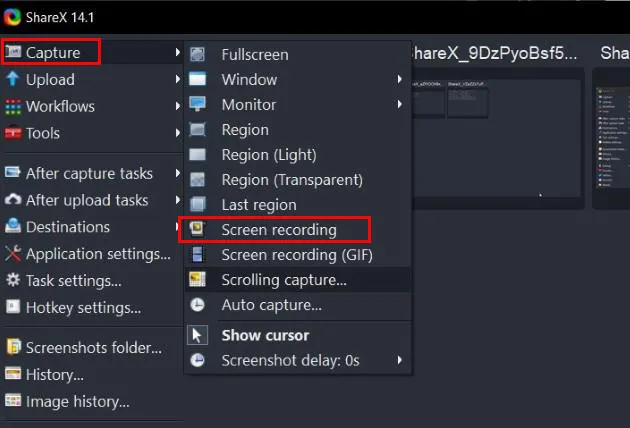Click the Capture menu camera icon
Image resolution: width=630 pixels, height=428 pixels.
pos(13,52)
